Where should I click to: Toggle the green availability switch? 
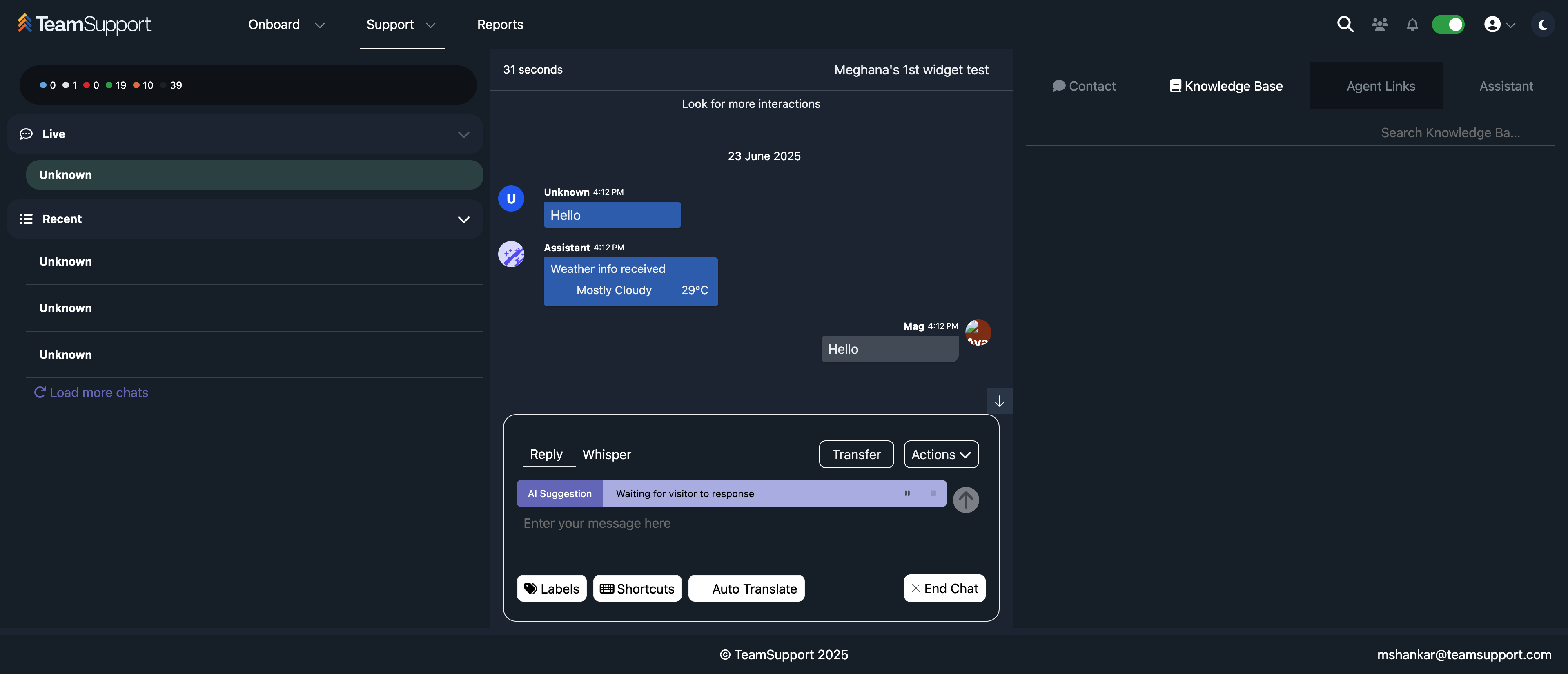pyautogui.click(x=1448, y=25)
